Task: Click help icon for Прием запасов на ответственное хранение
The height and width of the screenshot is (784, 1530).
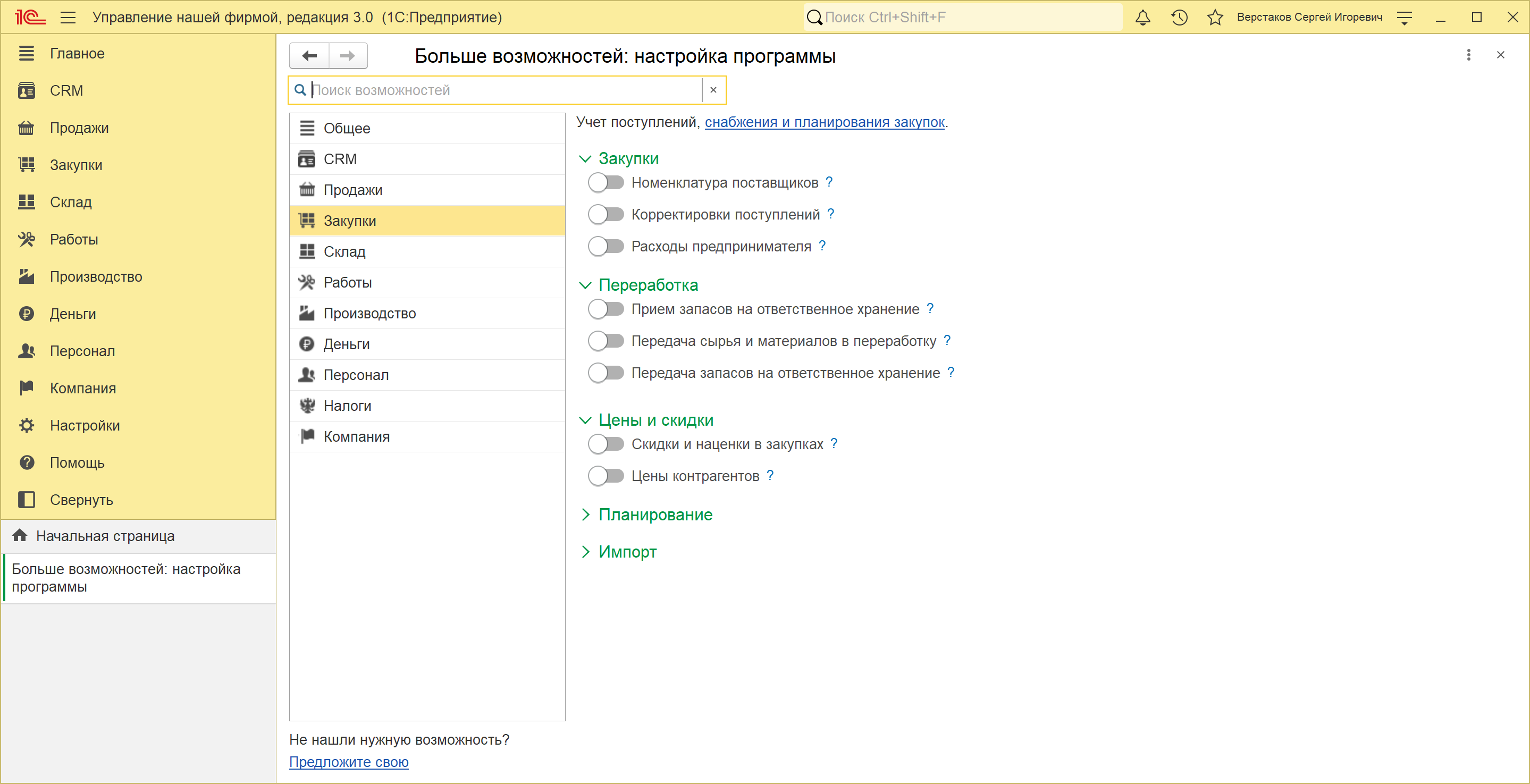Action: click(930, 308)
